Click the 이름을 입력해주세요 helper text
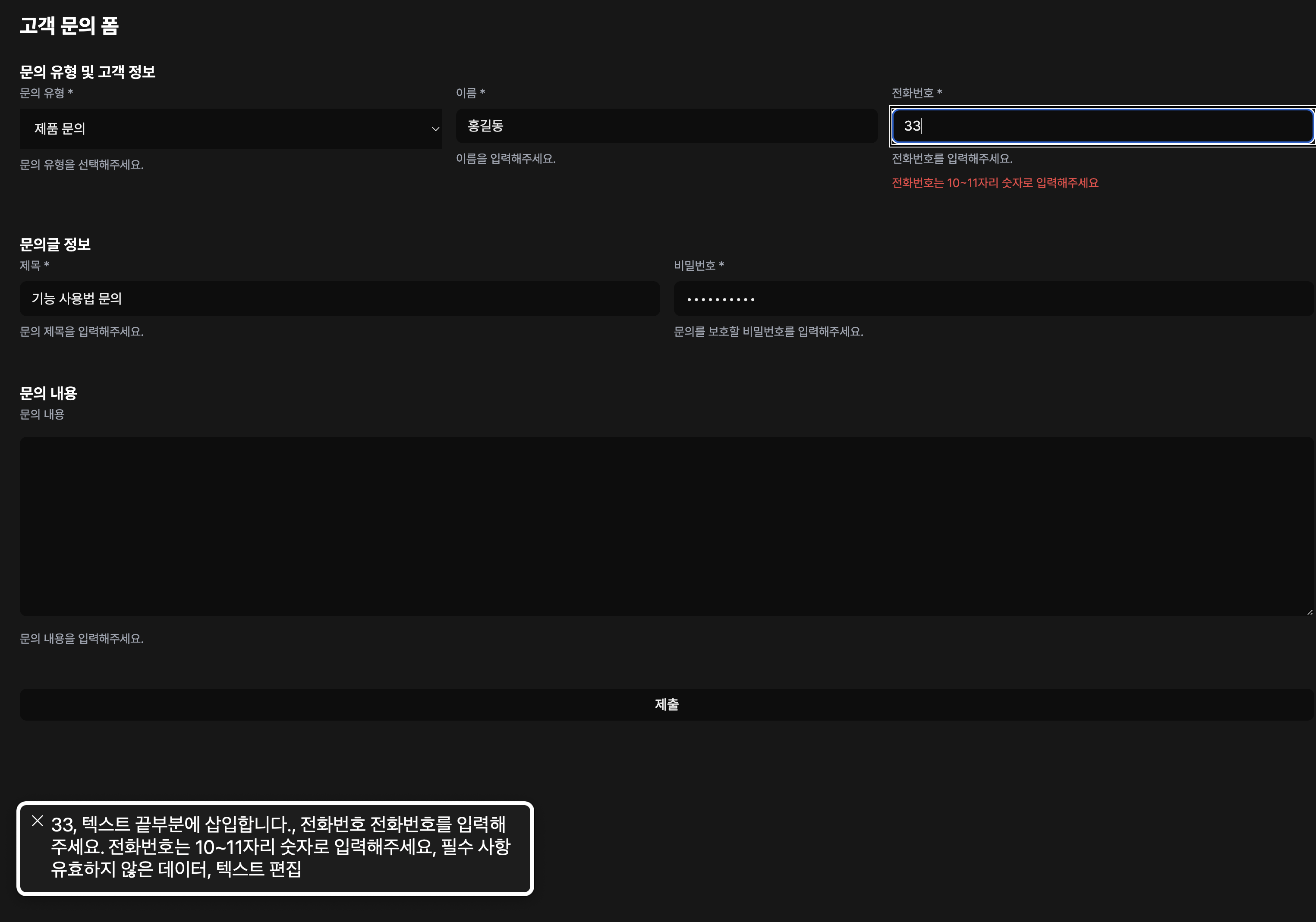1316x922 pixels. 507,160
